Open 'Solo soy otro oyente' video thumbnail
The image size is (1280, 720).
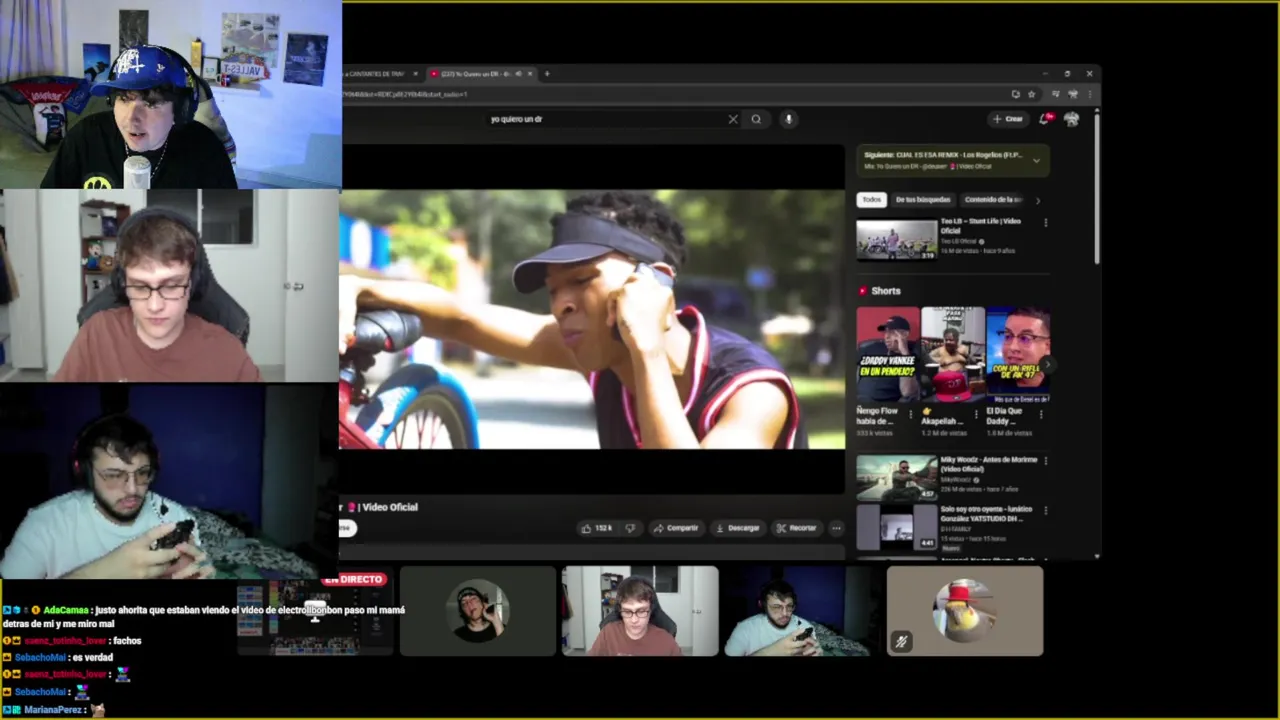897,527
